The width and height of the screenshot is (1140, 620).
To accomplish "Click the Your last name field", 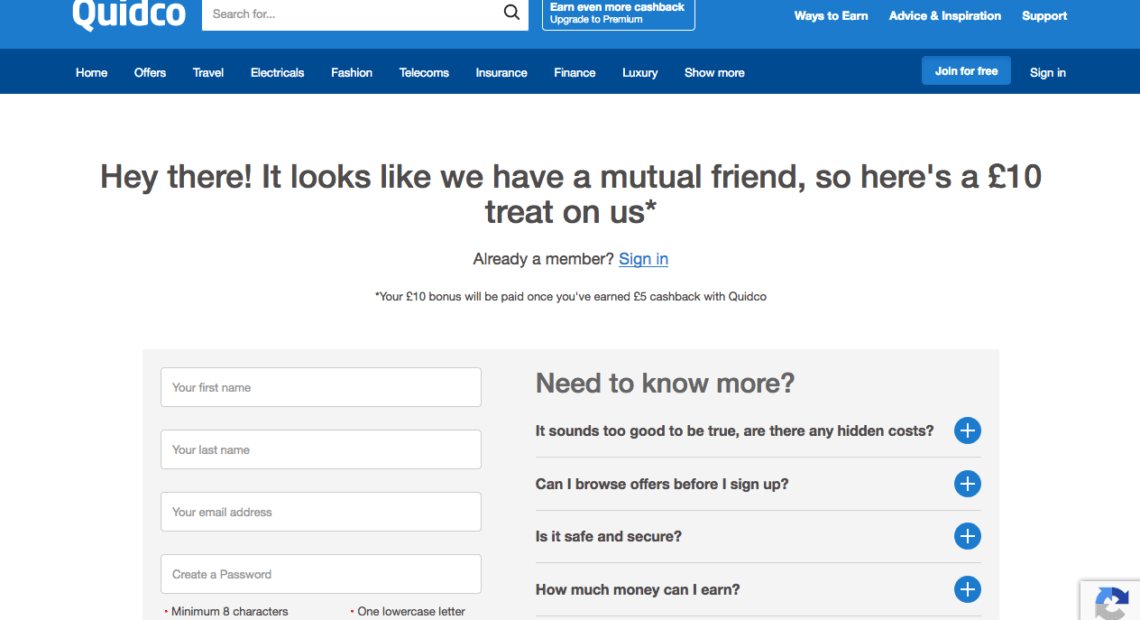I will click(x=321, y=449).
